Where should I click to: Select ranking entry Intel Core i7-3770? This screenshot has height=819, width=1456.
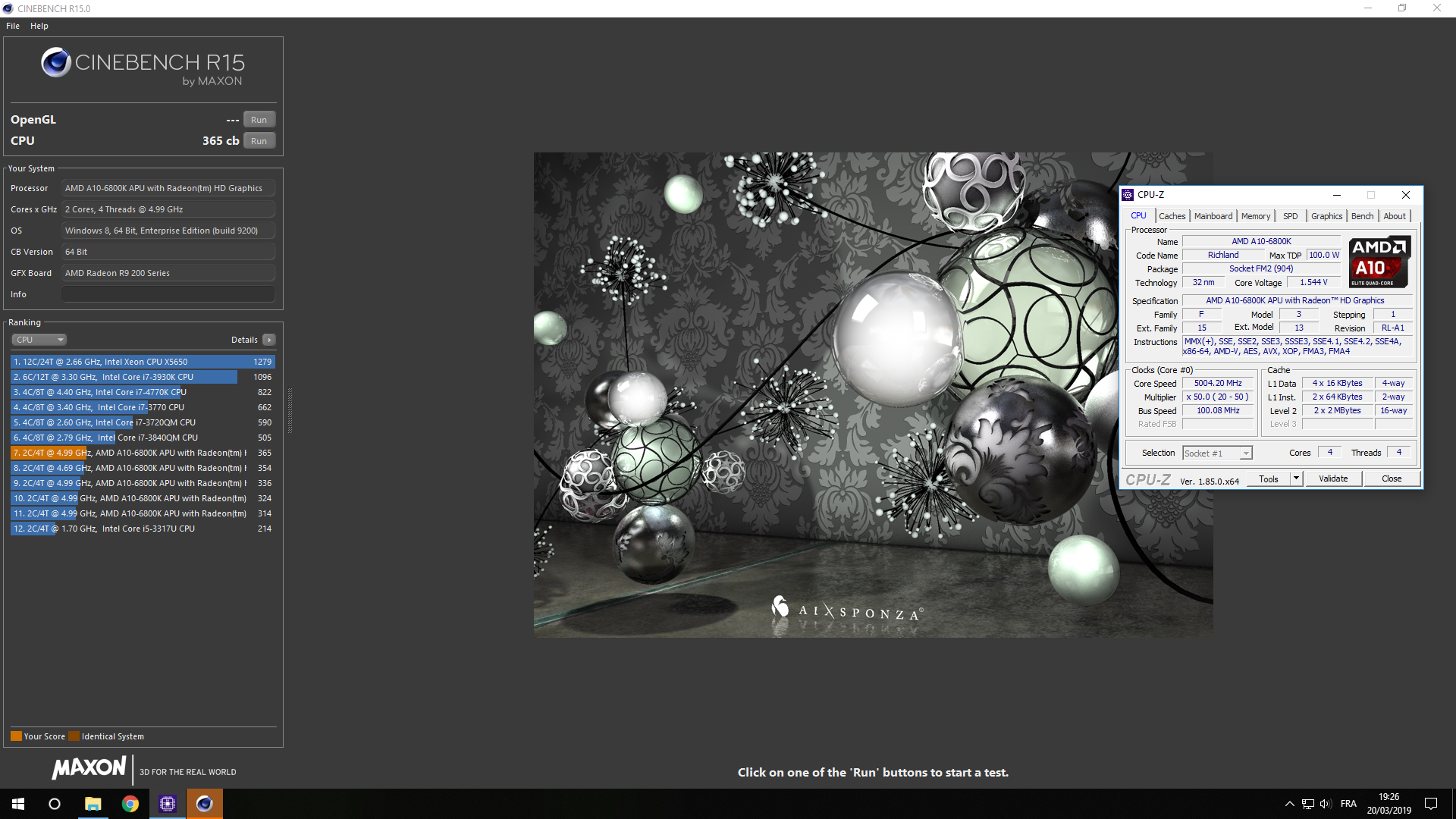[x=143, y=407]
